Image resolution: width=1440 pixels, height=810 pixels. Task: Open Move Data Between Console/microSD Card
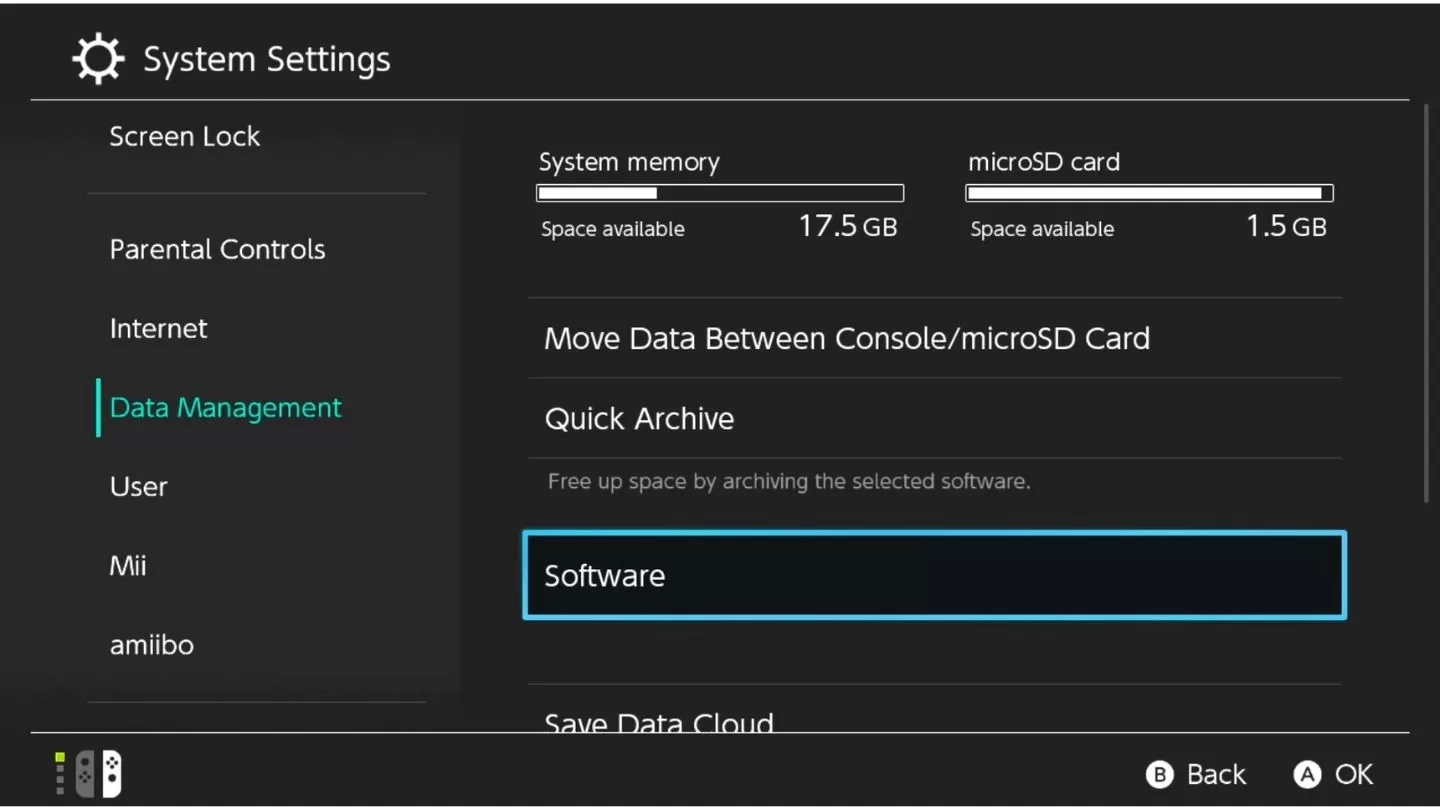tap(934, 338)
